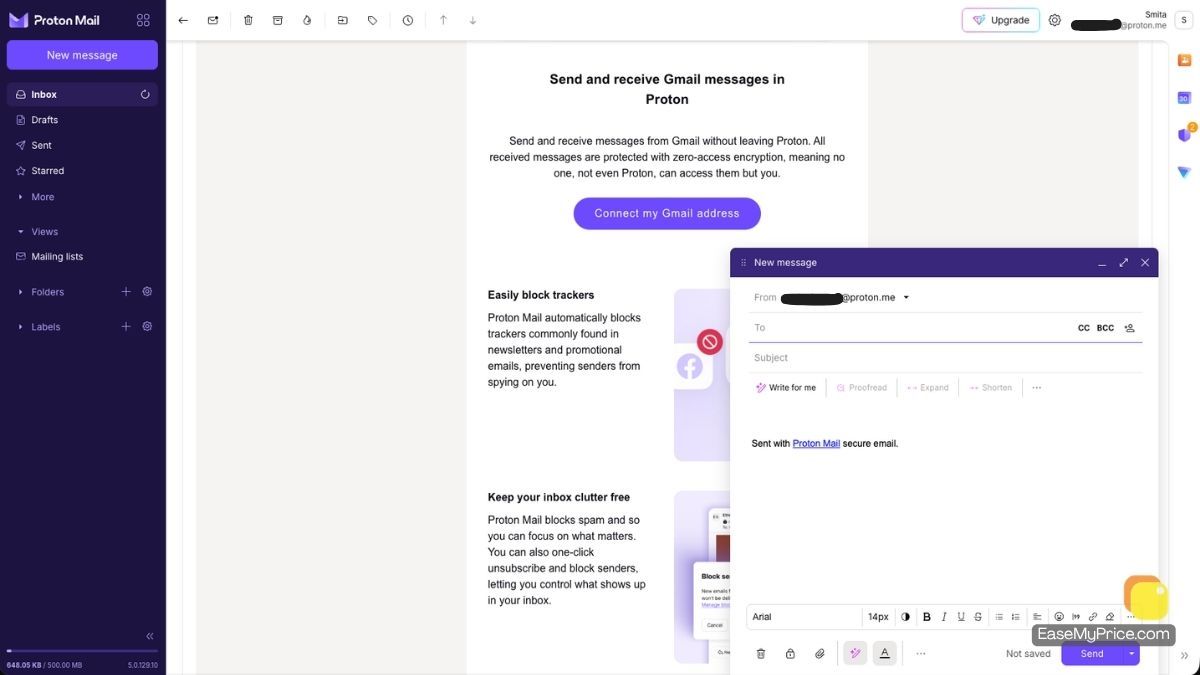Clear formatting with eraser icon
The image size is (1200, 675).
[x=1110, y=617]
